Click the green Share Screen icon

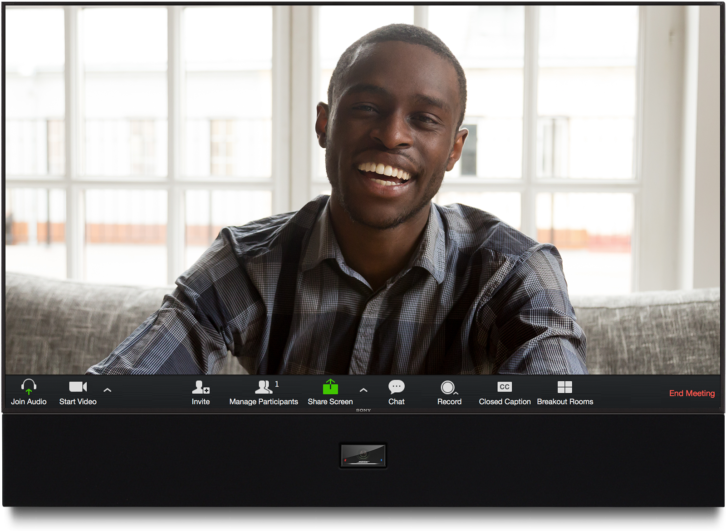[x=330, y=387]
